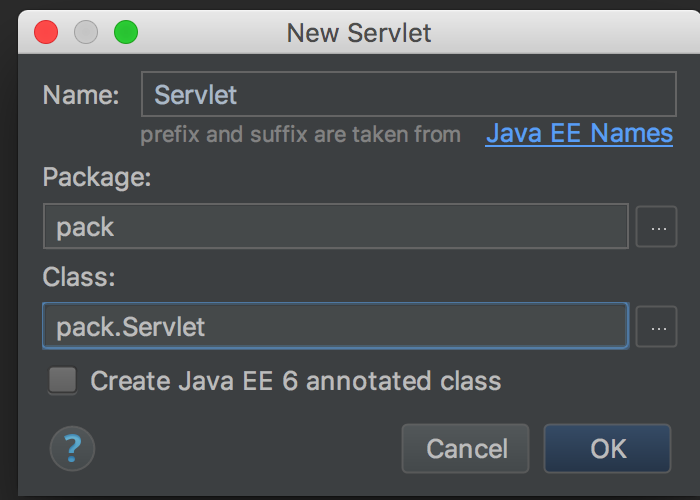Click the 'Name:' label
This screenshot has height=500, width=700.
[81, 95]
